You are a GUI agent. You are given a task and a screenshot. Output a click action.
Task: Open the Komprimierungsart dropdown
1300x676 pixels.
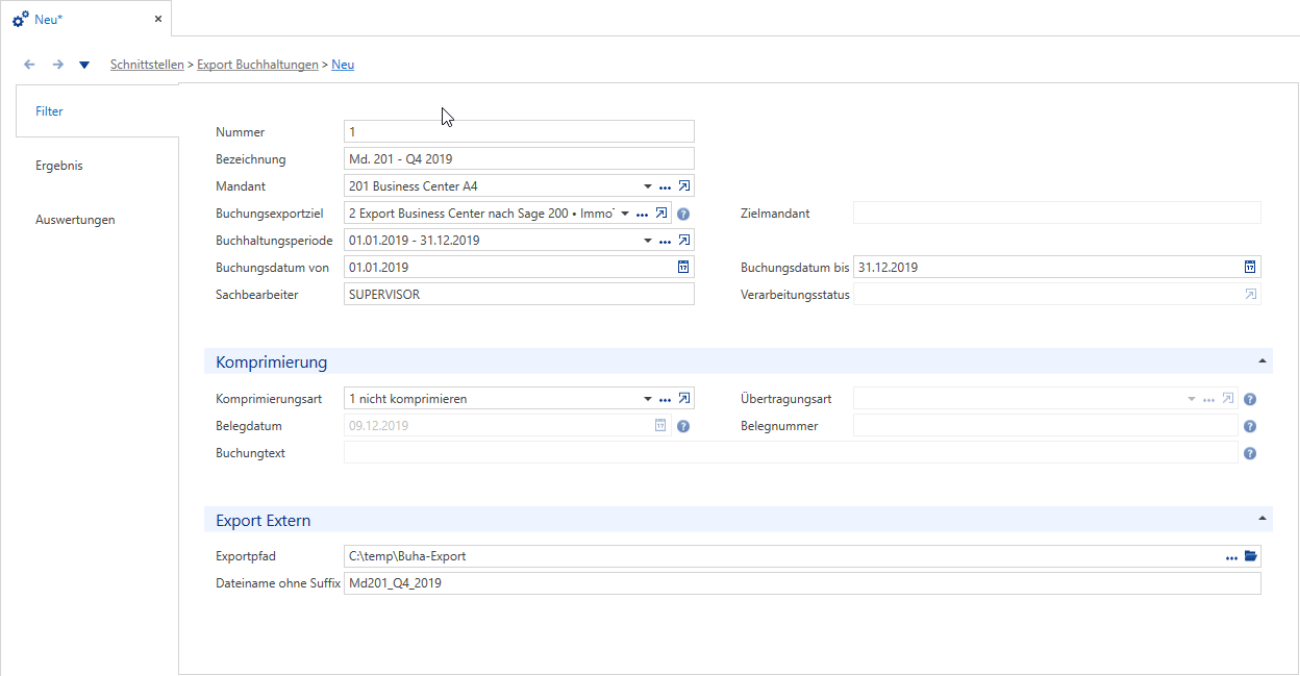647,399
